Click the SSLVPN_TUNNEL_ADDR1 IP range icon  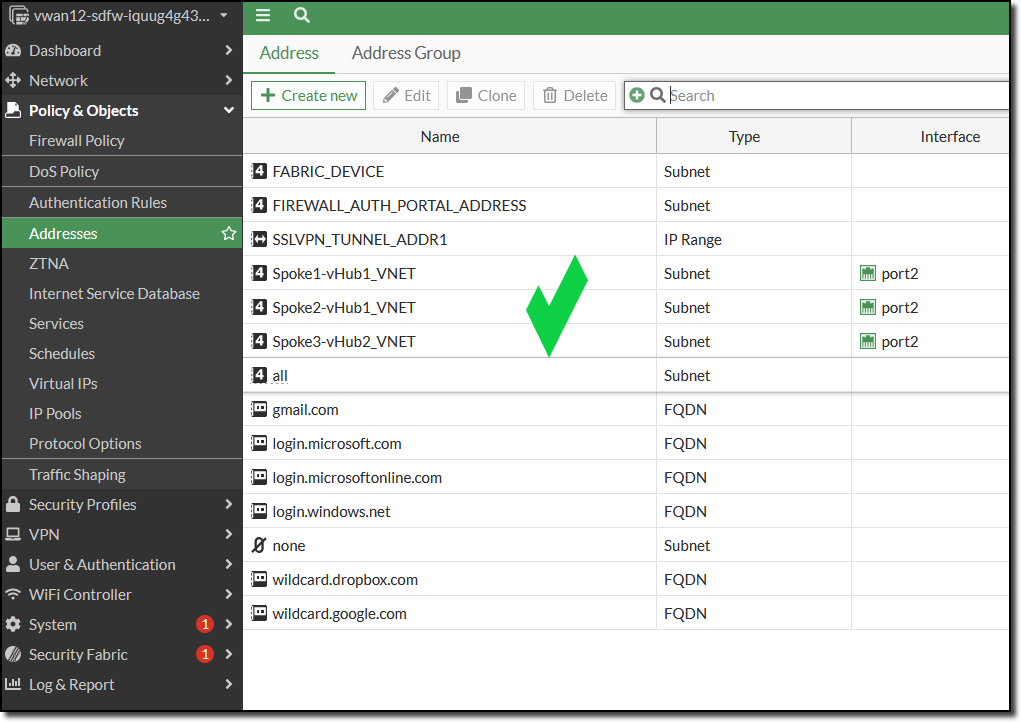pyautogui.click(x=259, y=239)
